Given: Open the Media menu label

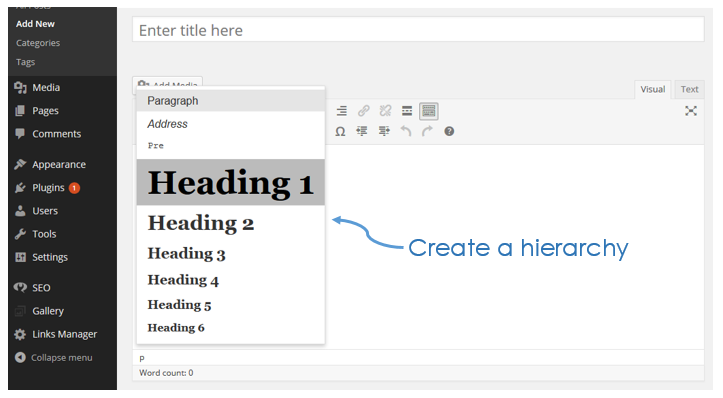Looking at the screenshot, I should [x=46, y=88].
